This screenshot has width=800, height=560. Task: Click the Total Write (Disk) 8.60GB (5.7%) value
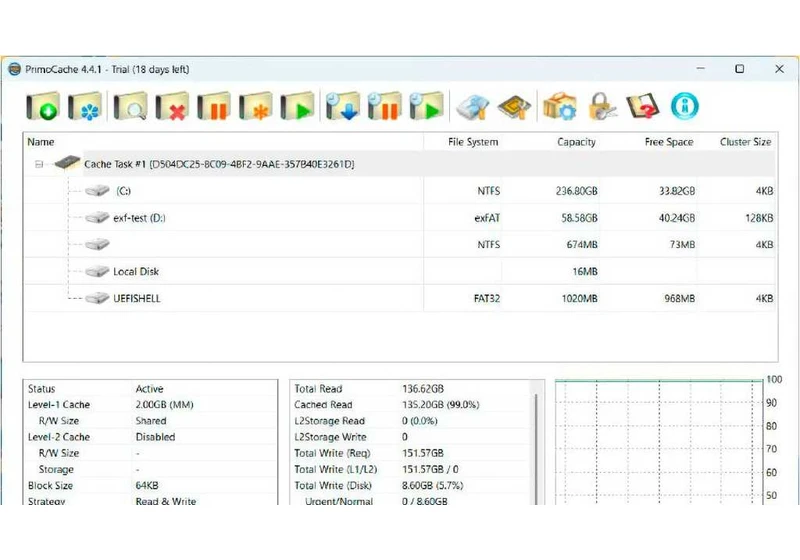[433, 486]
